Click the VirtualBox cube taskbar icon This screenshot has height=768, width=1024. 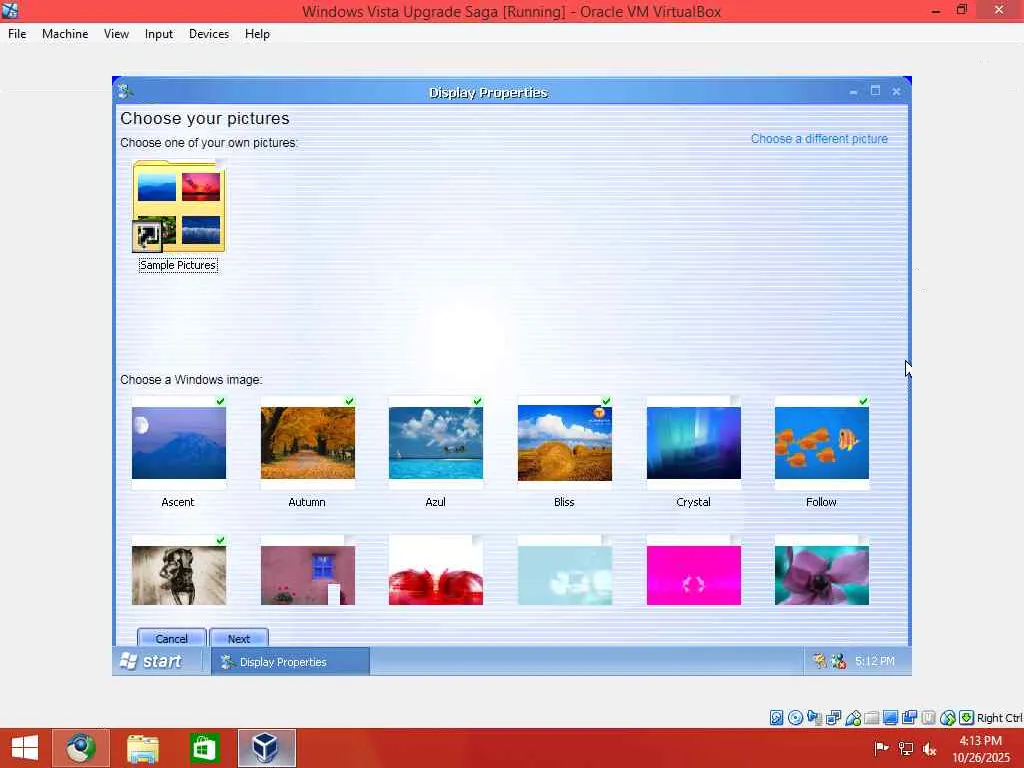266,748
